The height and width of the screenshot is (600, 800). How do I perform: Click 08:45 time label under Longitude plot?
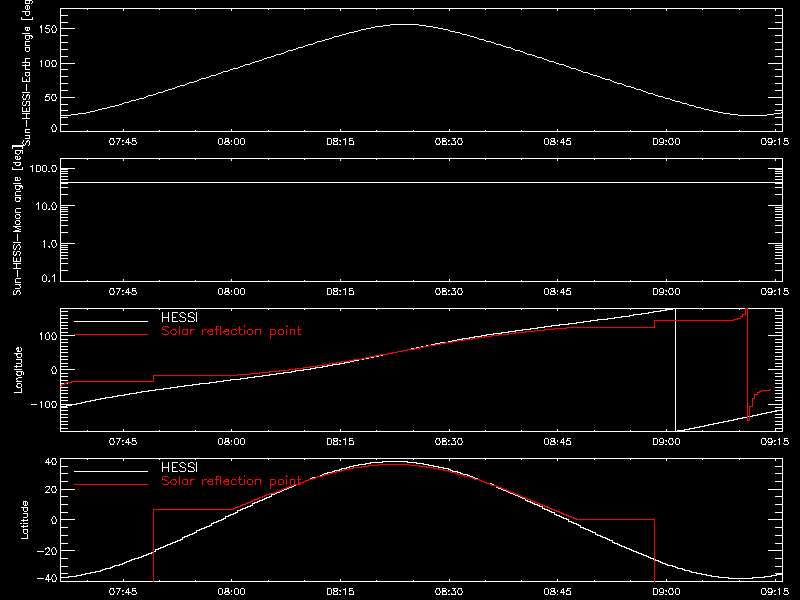558,442
